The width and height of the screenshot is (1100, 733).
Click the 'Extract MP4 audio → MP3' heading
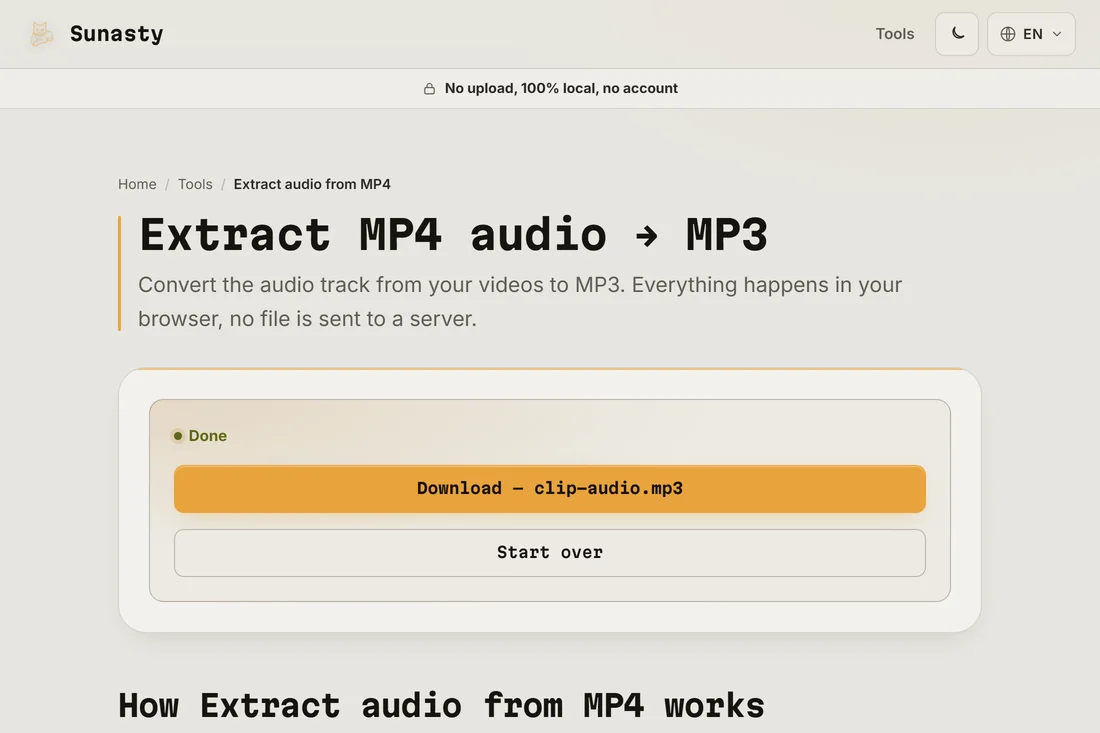pos(453,234)
